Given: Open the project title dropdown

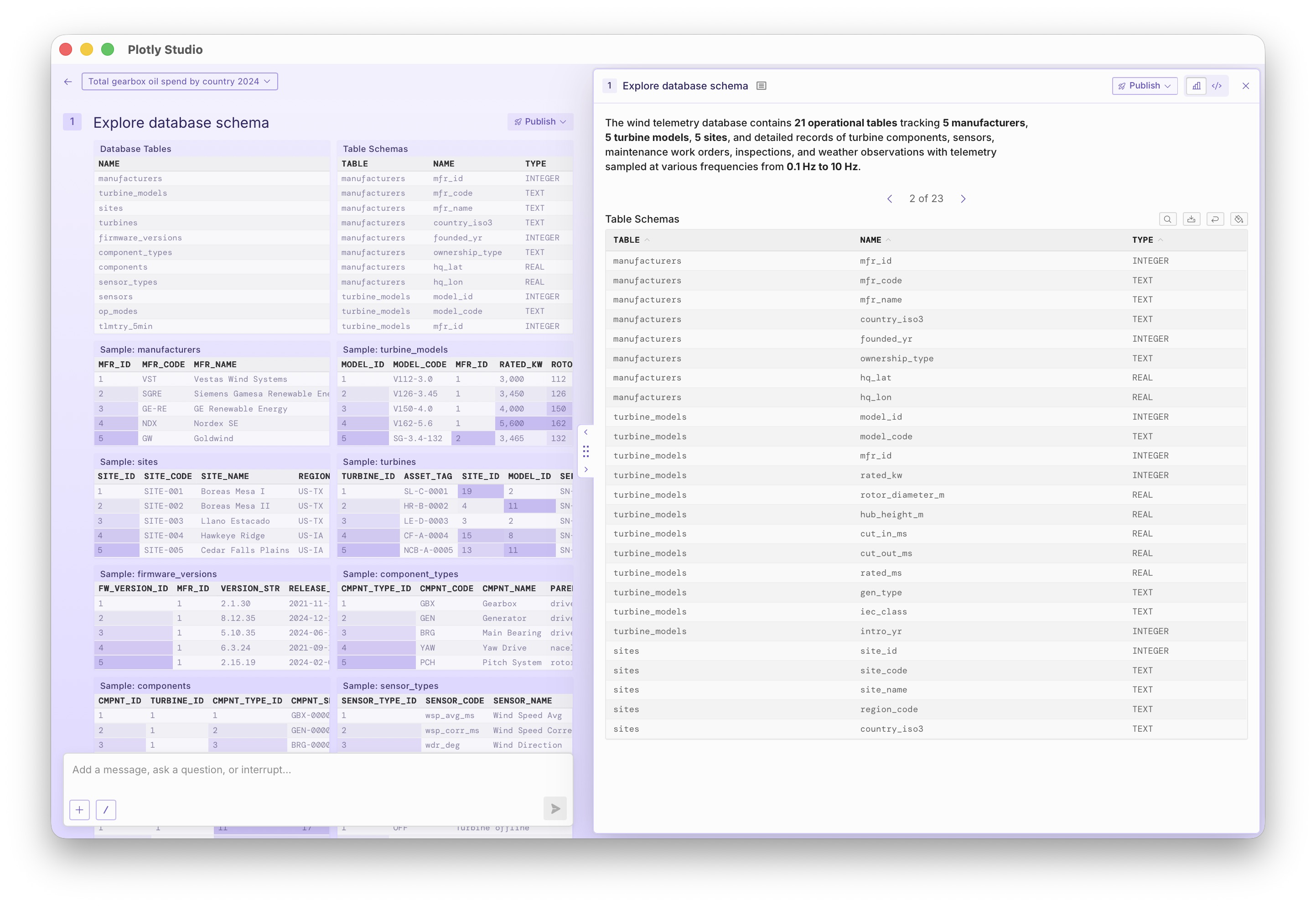Looking at the screenshot, I should (x=179, y=81).
